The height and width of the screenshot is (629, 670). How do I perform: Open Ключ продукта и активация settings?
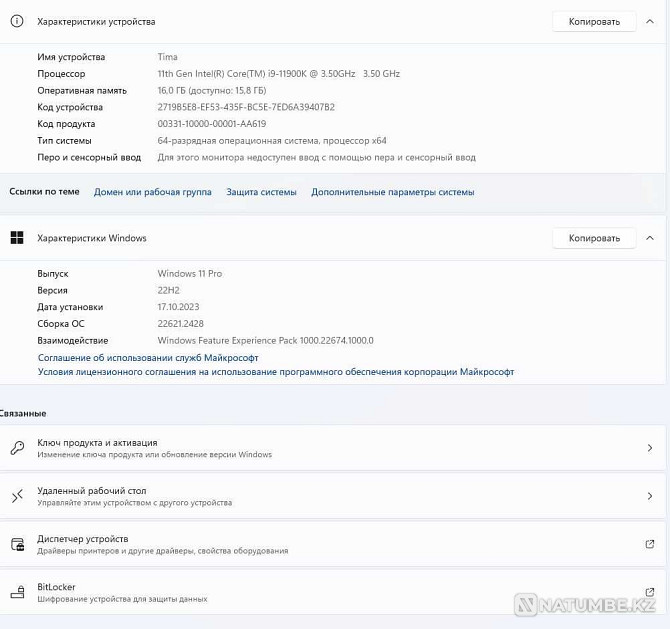[x=333, y=448]
